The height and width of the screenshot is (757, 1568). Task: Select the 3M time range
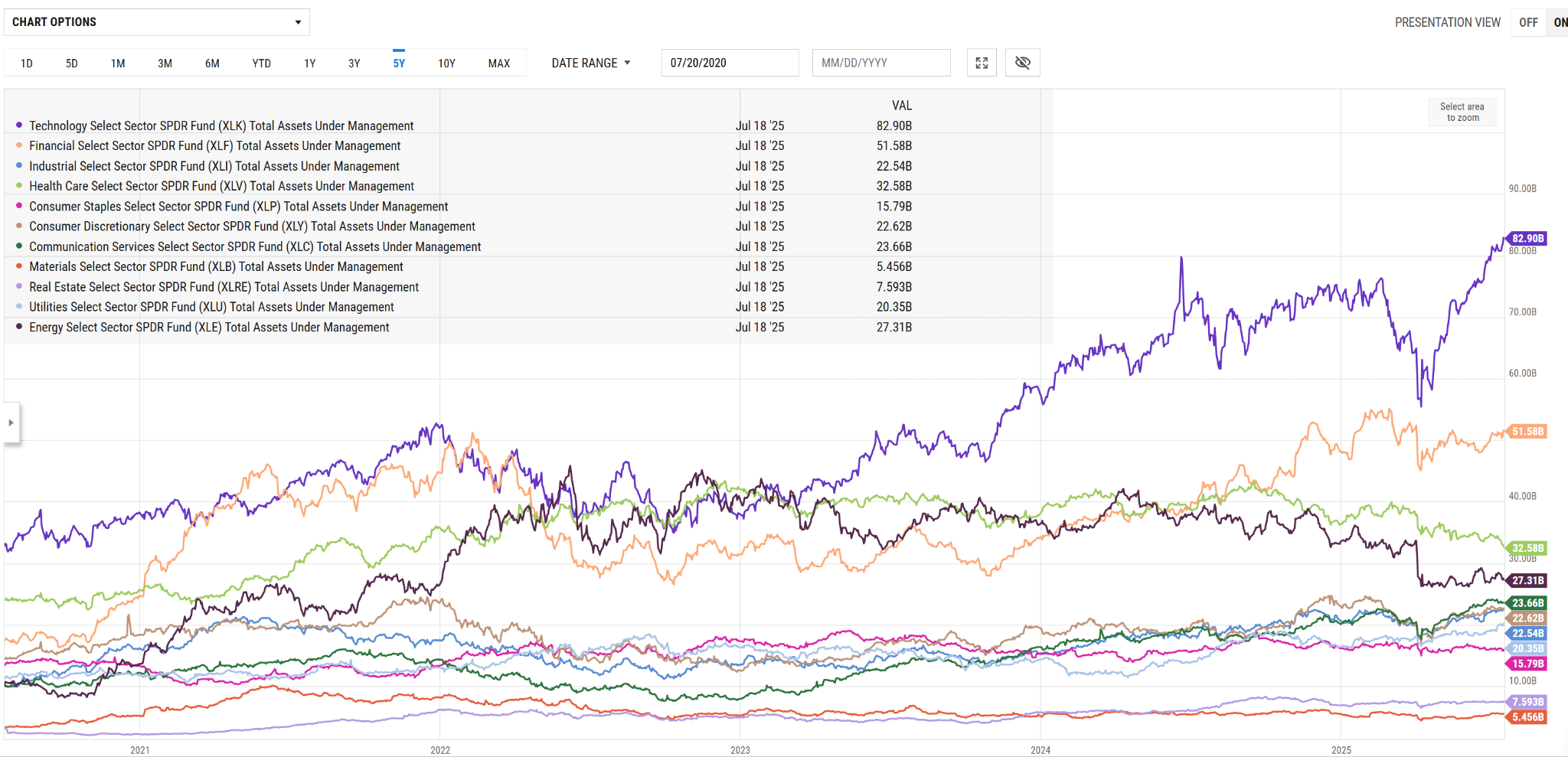[165, 64]
